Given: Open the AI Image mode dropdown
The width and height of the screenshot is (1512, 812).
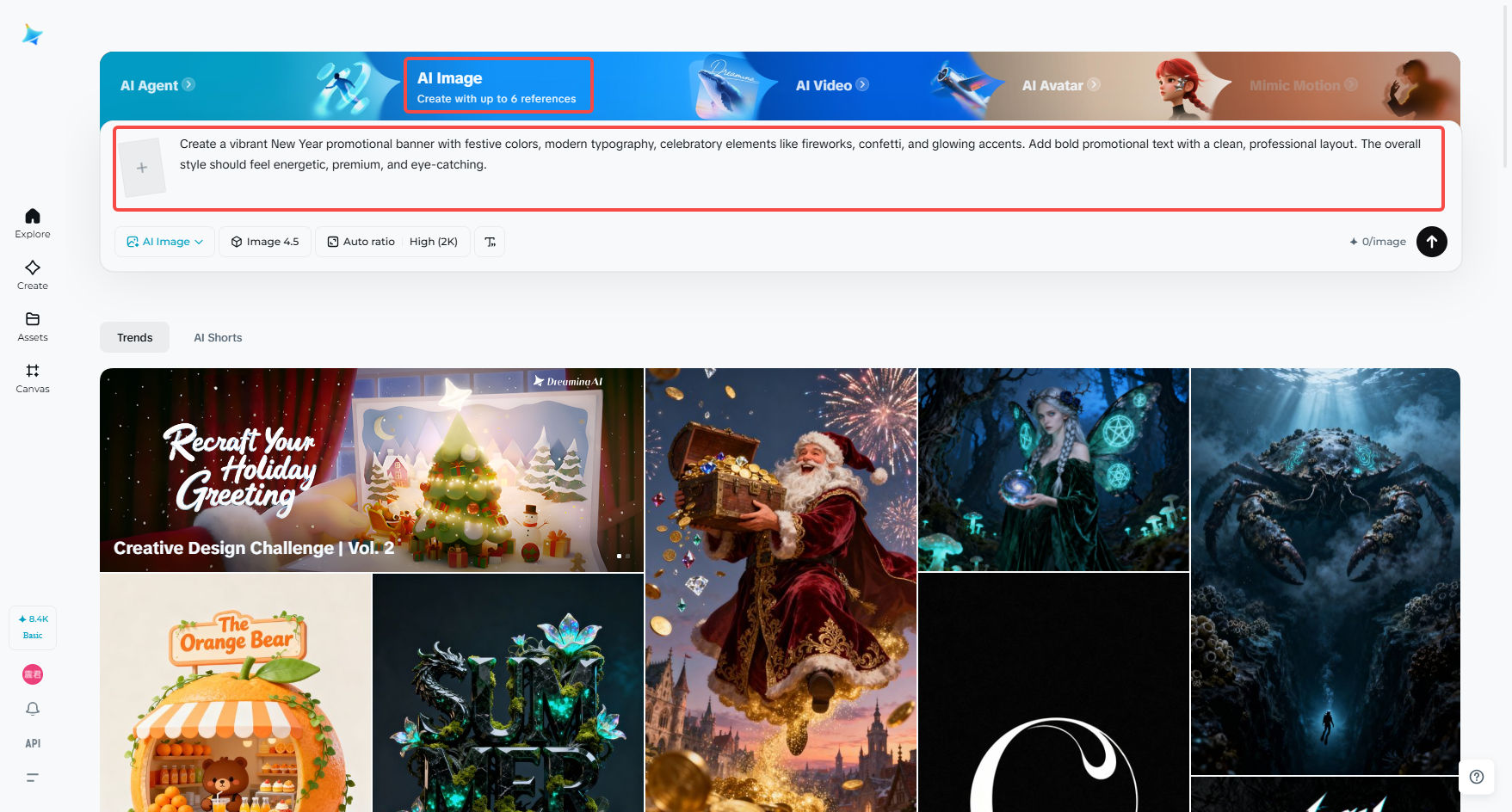Looking at the screenshot, I should point(165,242).
